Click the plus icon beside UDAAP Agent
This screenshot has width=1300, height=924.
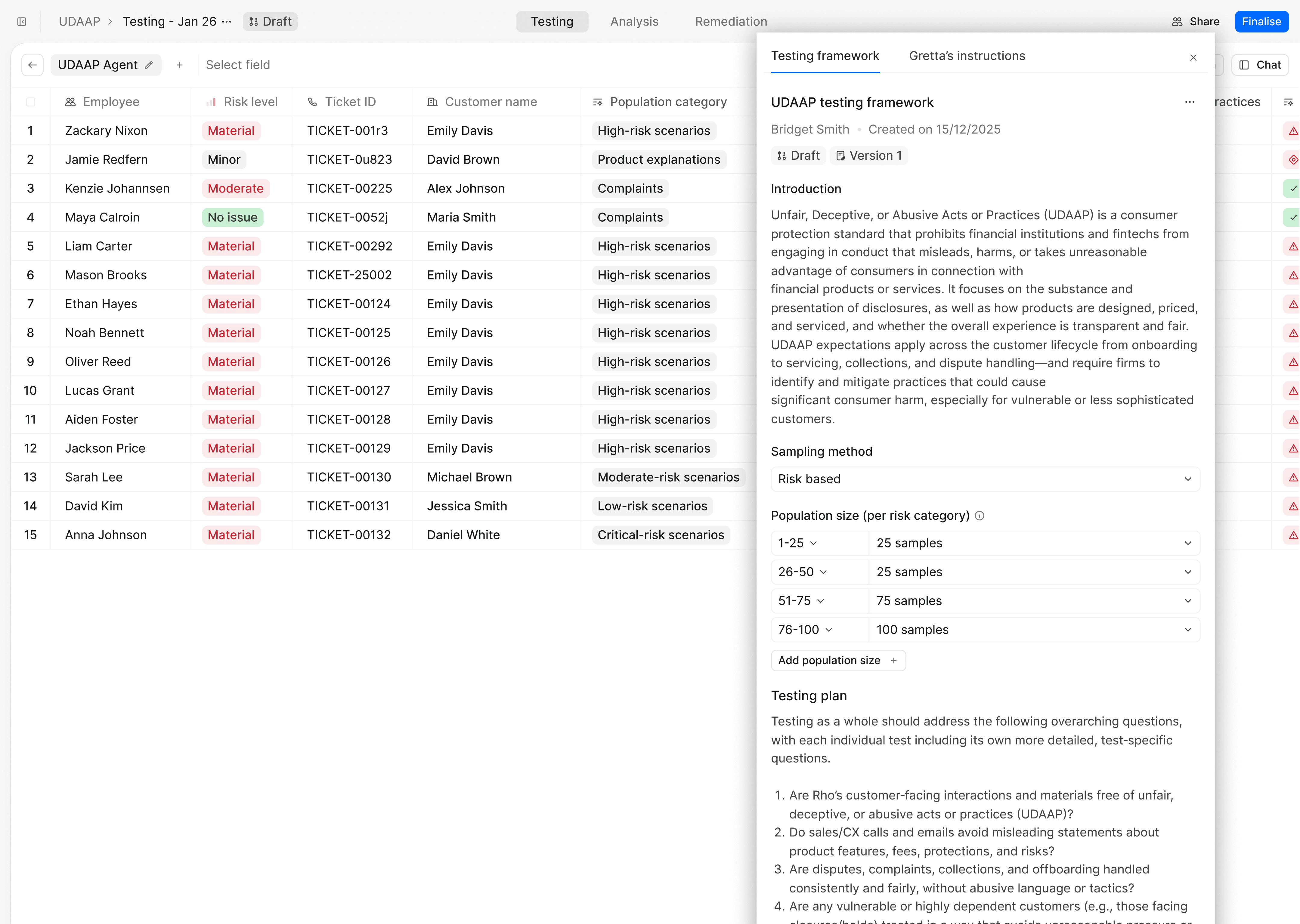tap(179, 65)
